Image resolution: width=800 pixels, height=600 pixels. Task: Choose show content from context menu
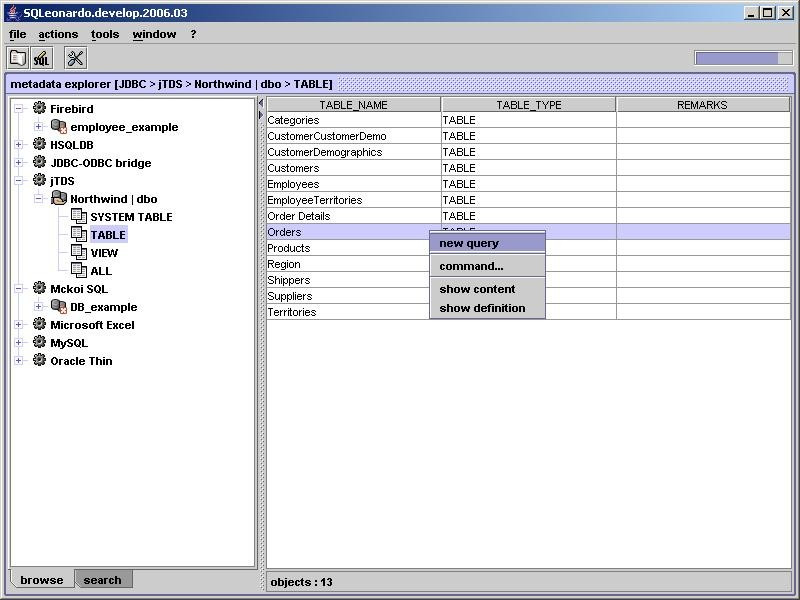click(487, 289)
